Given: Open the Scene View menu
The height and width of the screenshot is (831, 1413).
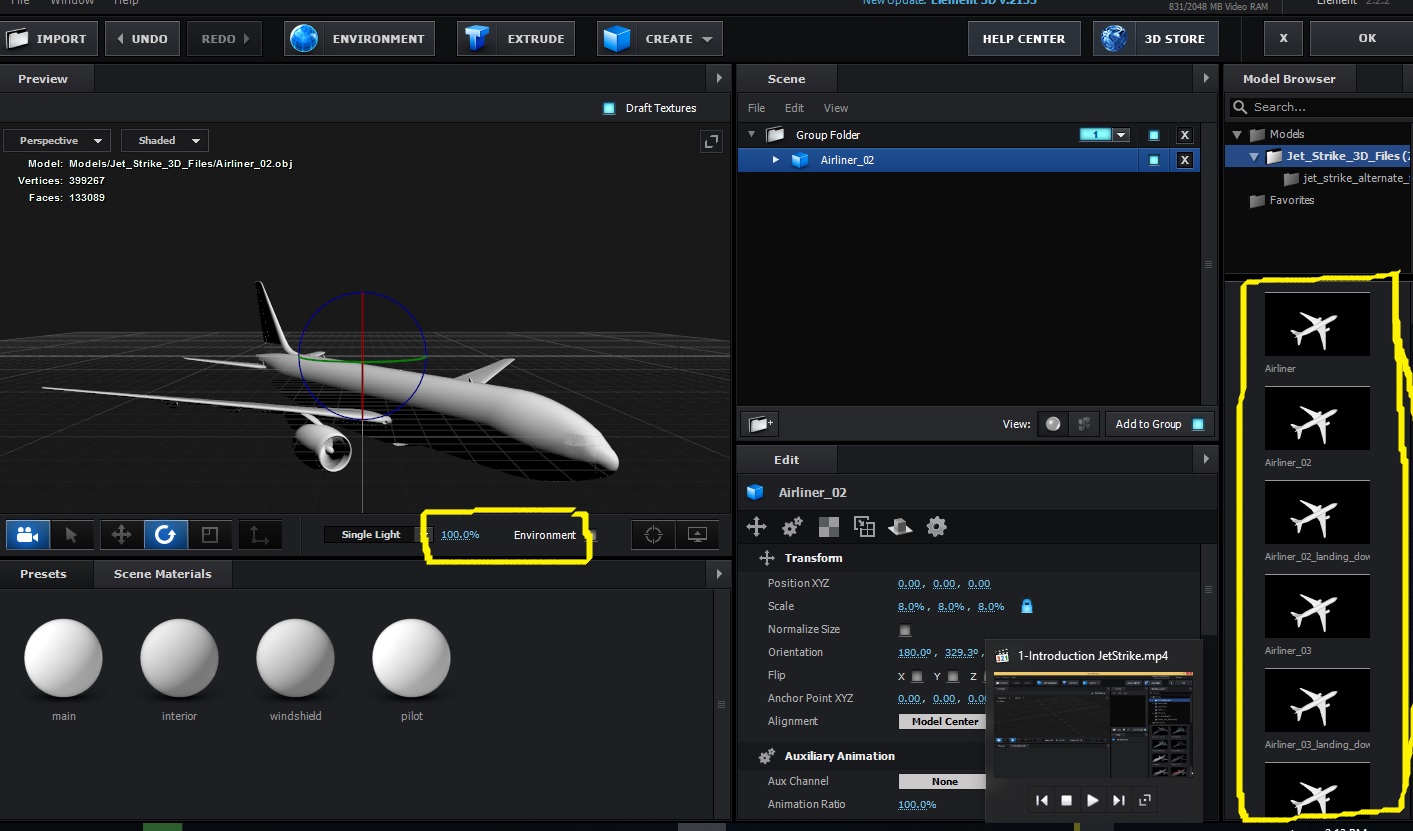Looking at the screenshot, I should point(836,108).
